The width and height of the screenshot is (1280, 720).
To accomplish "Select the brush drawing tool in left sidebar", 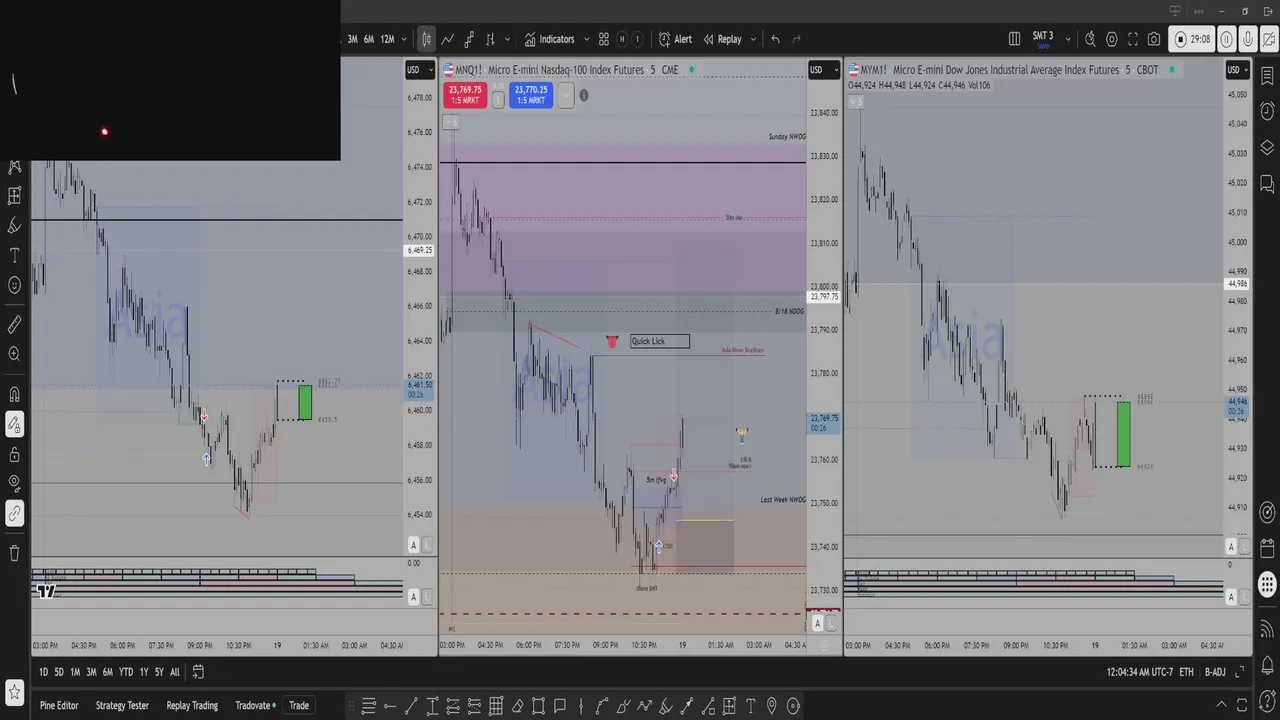I will pyautogui.click(x=14, y=226).
